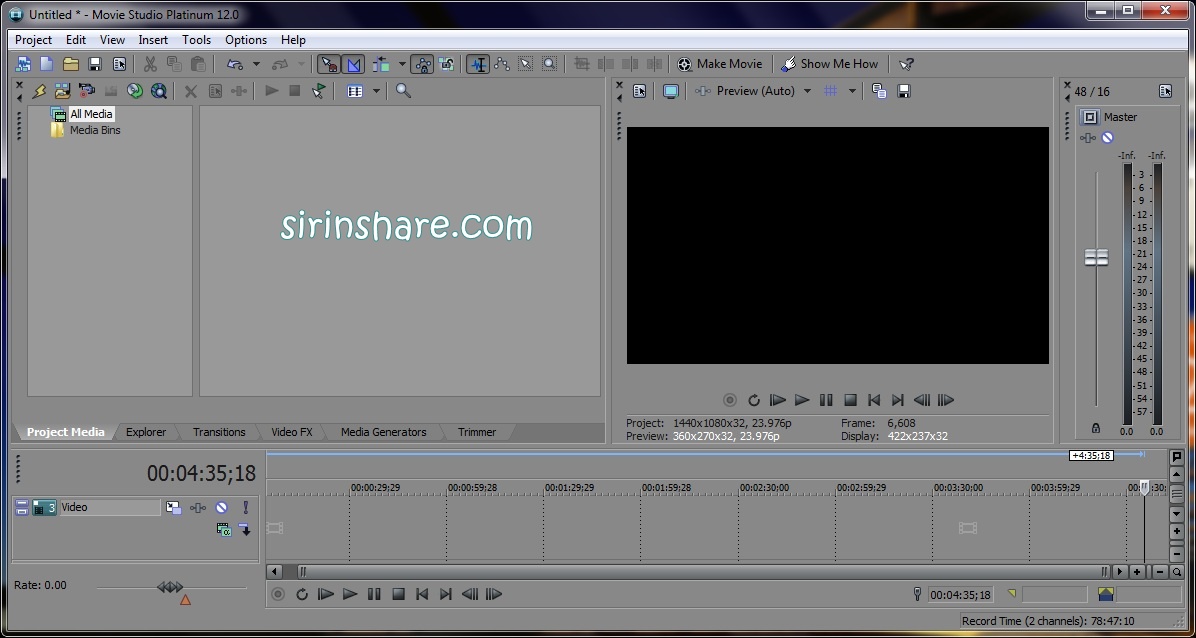
Task: Solo the Video track
Action: (x=246, y=508)
